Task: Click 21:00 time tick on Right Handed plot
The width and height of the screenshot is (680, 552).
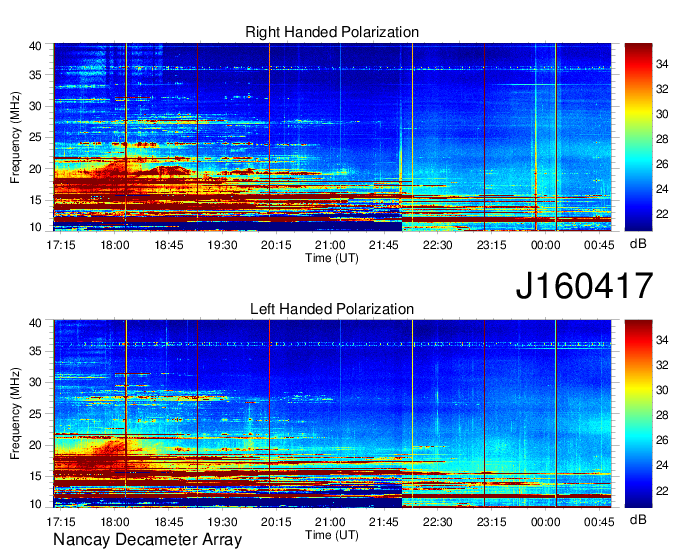Action: coord(330,245)
